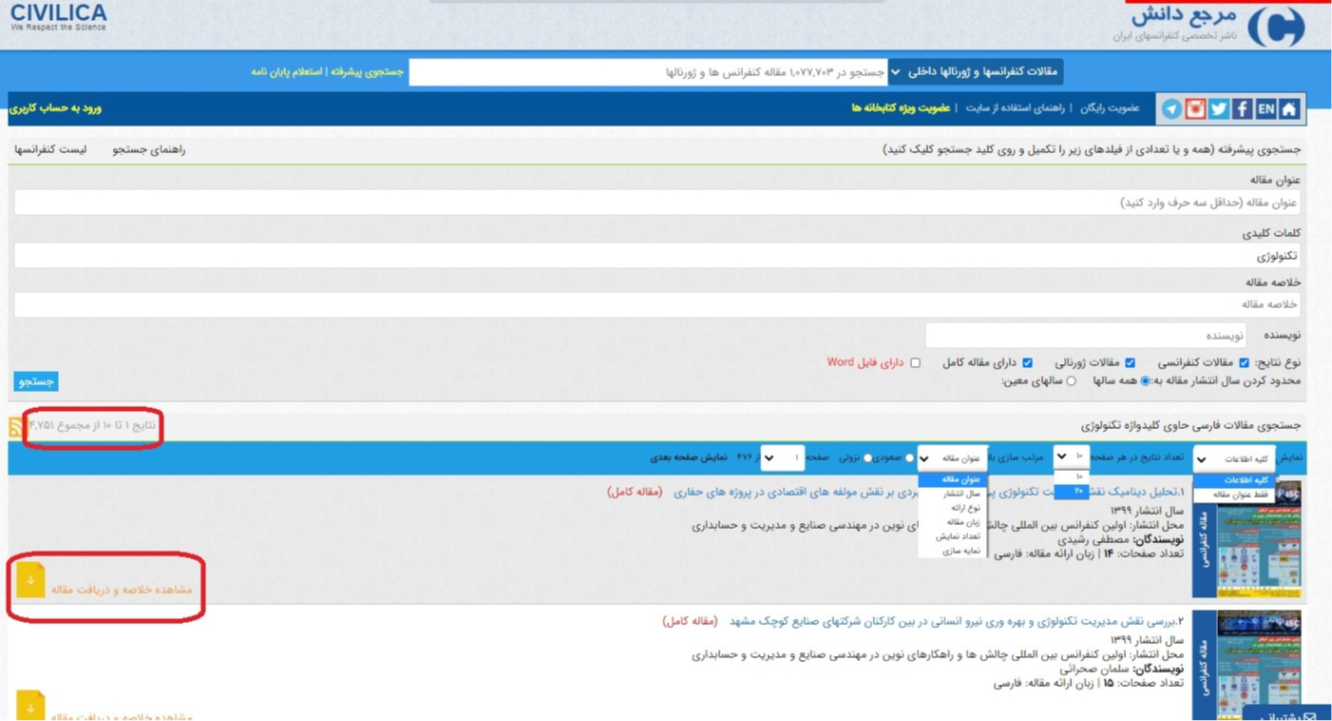Click the orange RSS feed icon
This screenshot has width=1332, height=721.
(15, 427)
